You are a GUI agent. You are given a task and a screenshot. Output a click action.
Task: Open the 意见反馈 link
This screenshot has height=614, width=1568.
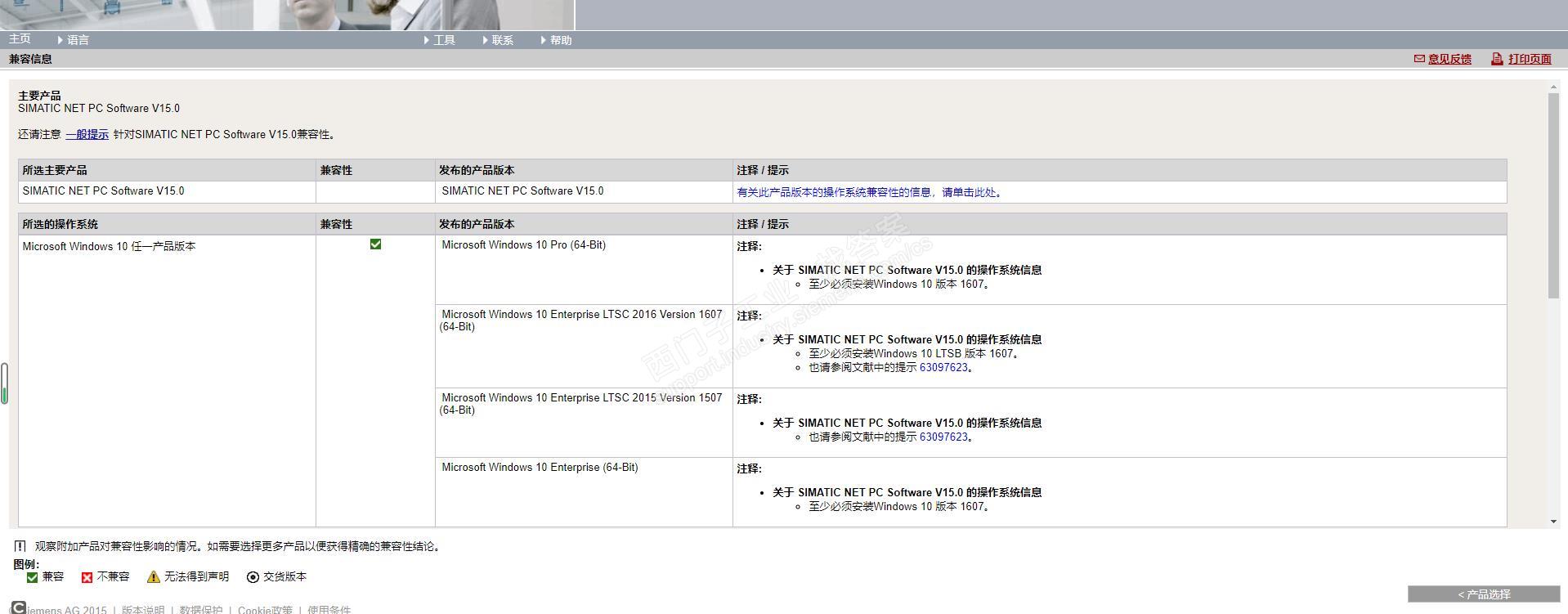pos(1449,59)
